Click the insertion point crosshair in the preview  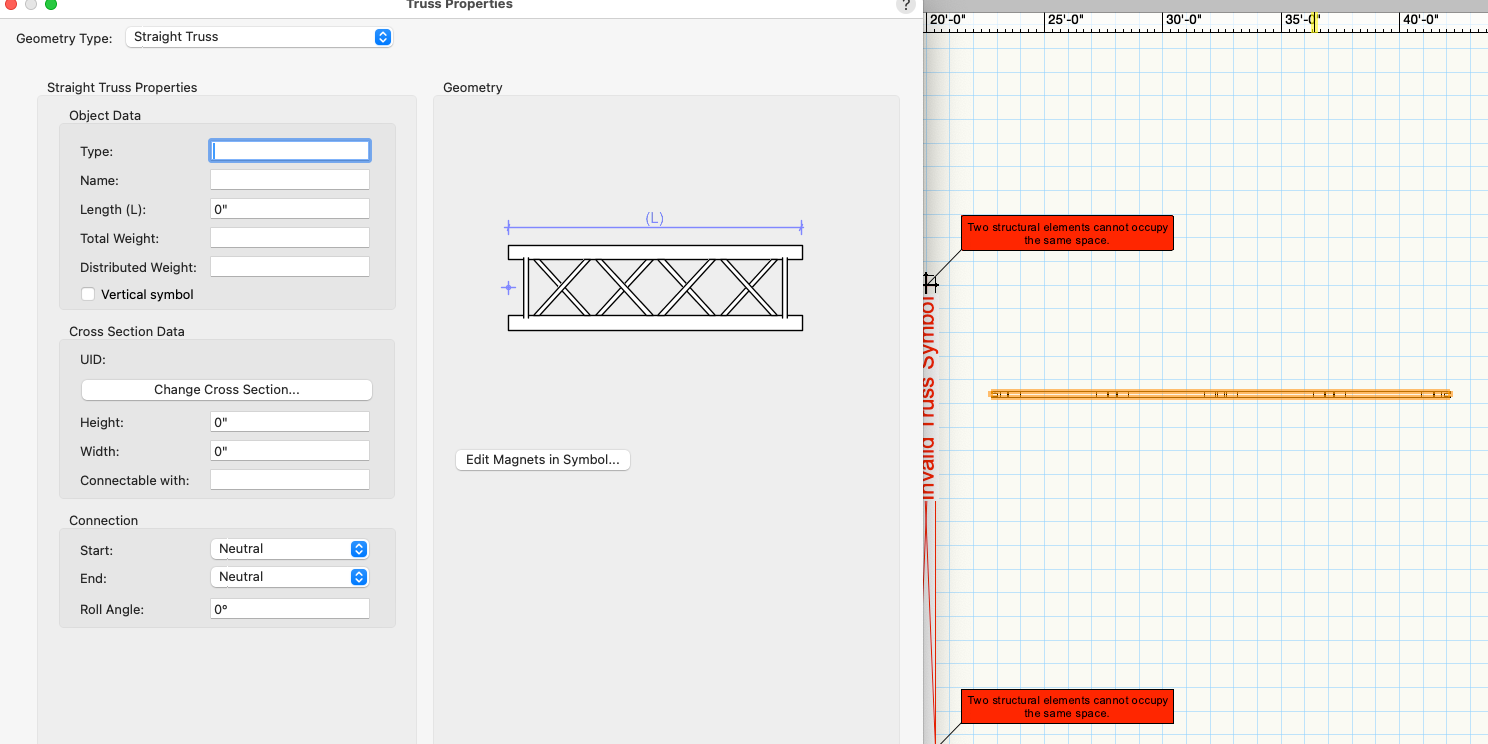pyautogui.click(x=508, y=288)
